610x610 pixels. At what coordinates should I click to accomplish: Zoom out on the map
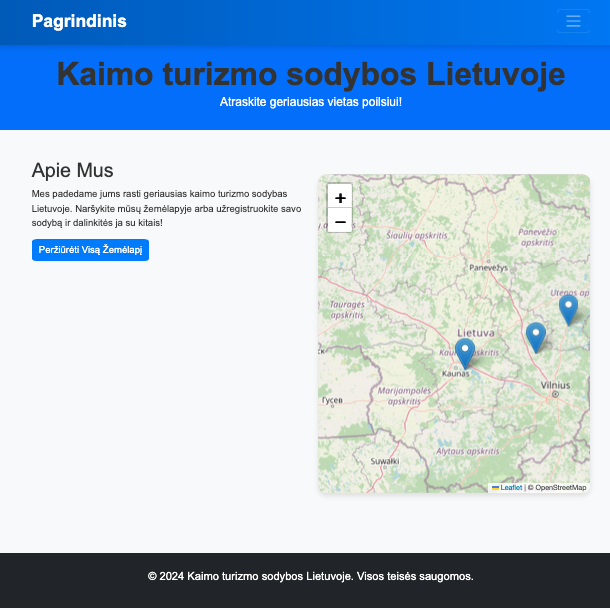[x=340, y=221]
